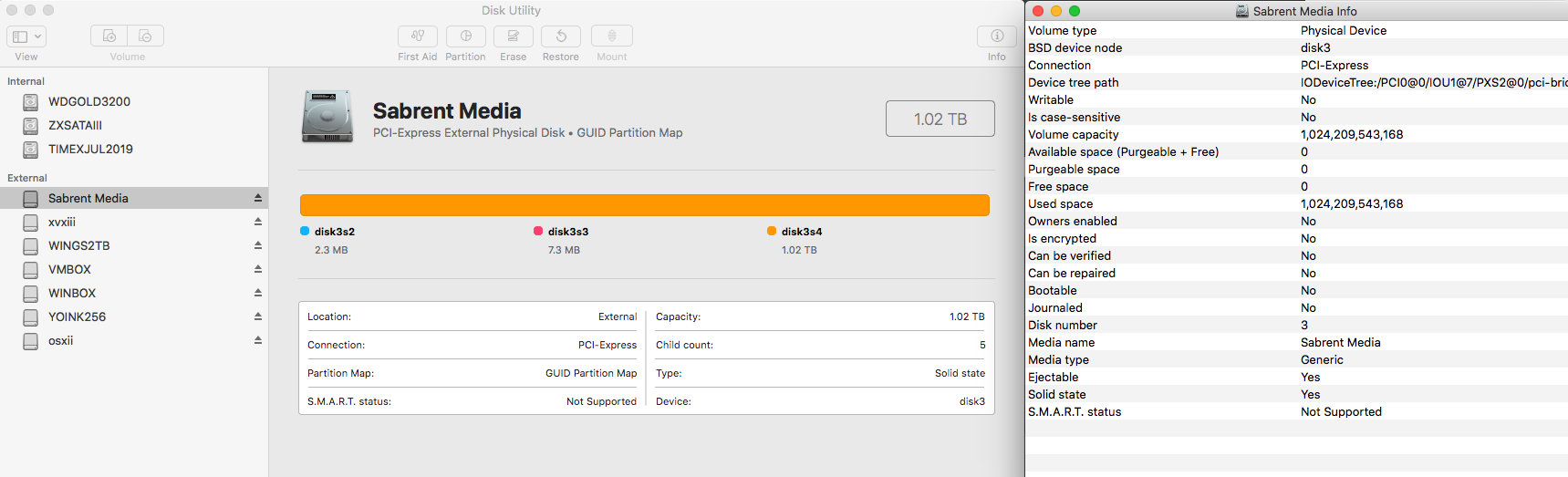Select the TIMEXJUL2019 internal disk

click(134, 149)
